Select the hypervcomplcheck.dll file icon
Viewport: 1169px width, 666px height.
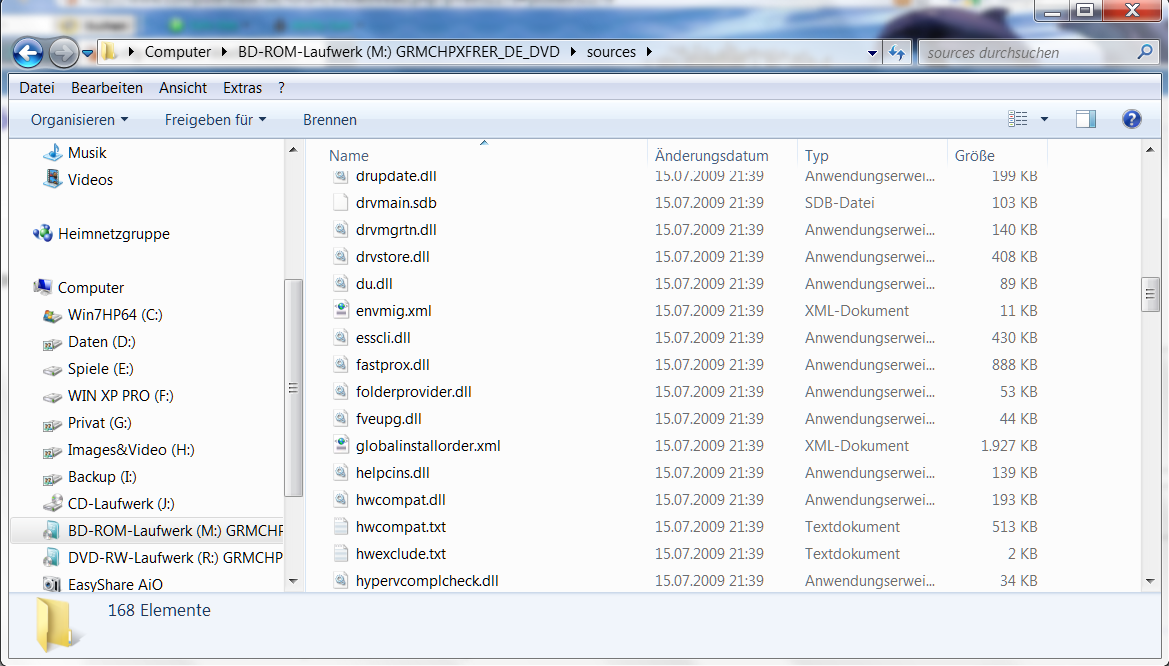pos(341,580)
